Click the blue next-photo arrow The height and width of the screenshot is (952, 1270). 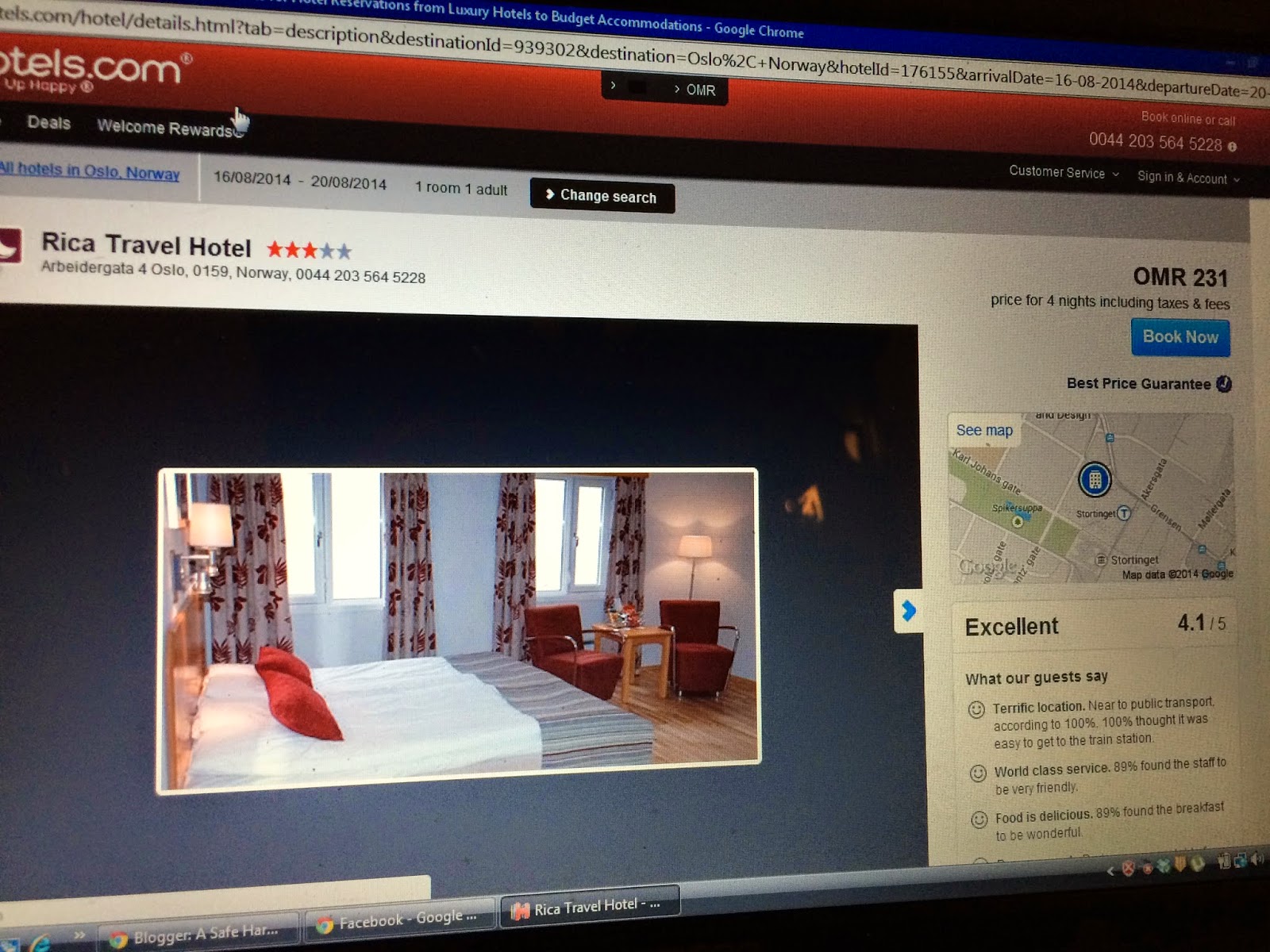click(909, 610)
